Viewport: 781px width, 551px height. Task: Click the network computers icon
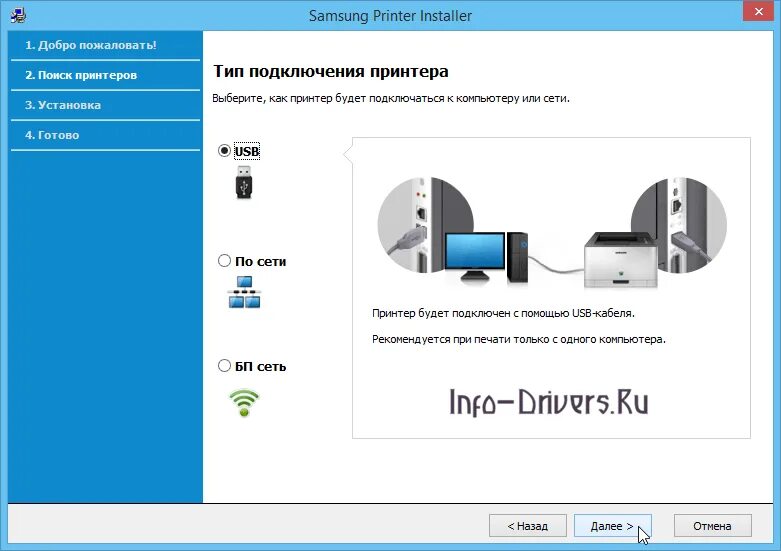point(244,292)
